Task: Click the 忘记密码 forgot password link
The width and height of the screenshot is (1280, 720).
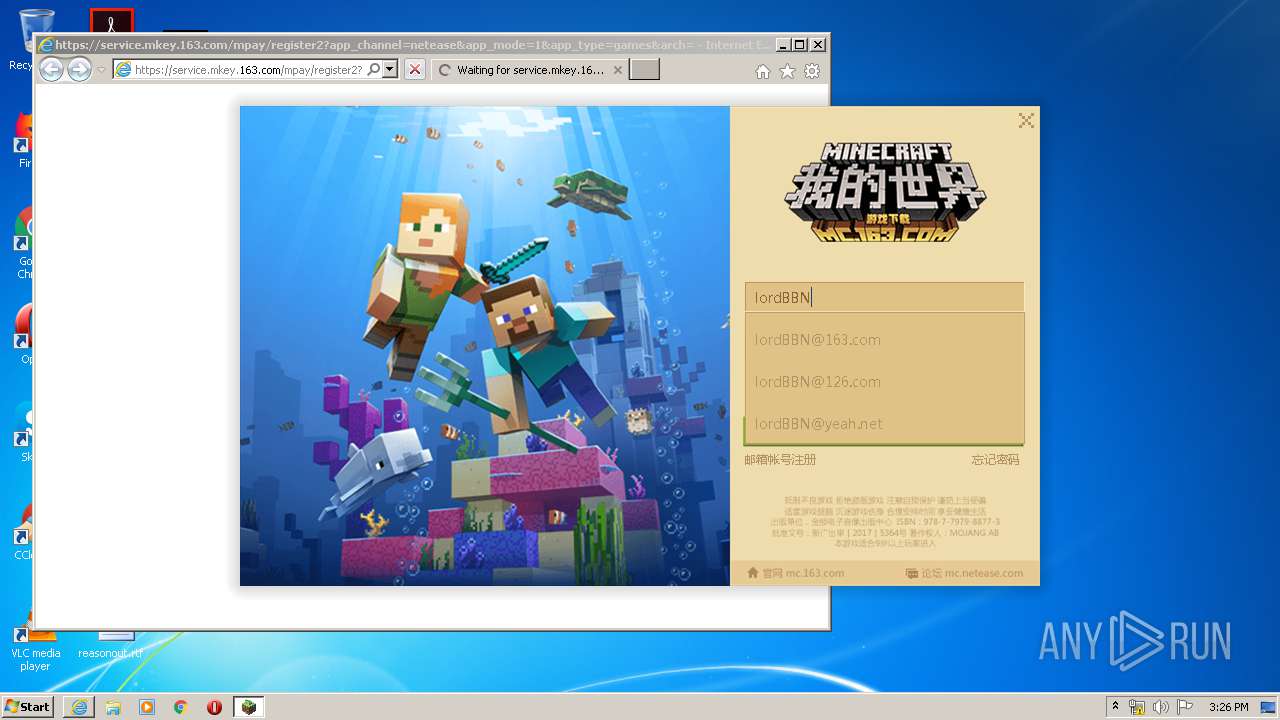Action: 995,460
